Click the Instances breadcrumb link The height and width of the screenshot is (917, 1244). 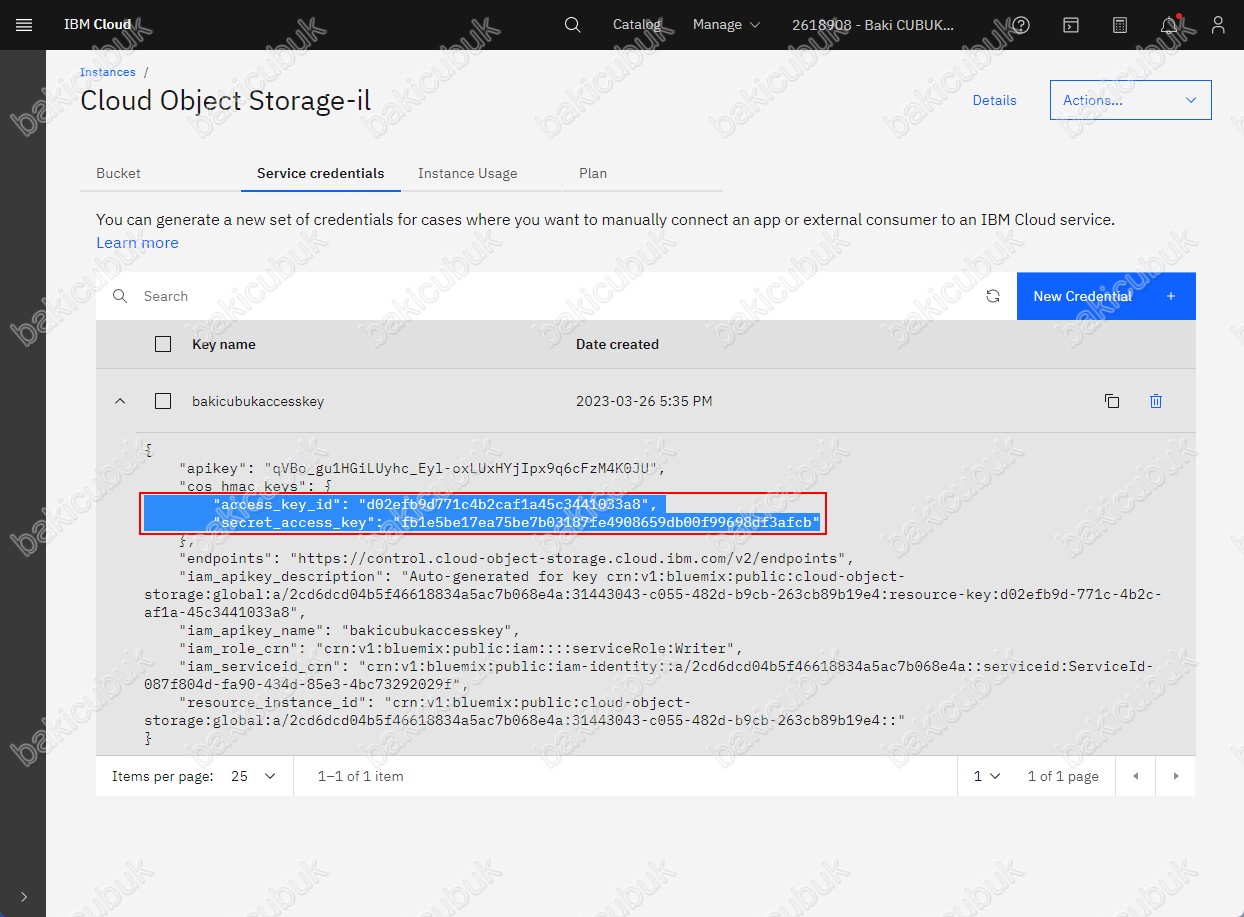(x=108, y=72)
